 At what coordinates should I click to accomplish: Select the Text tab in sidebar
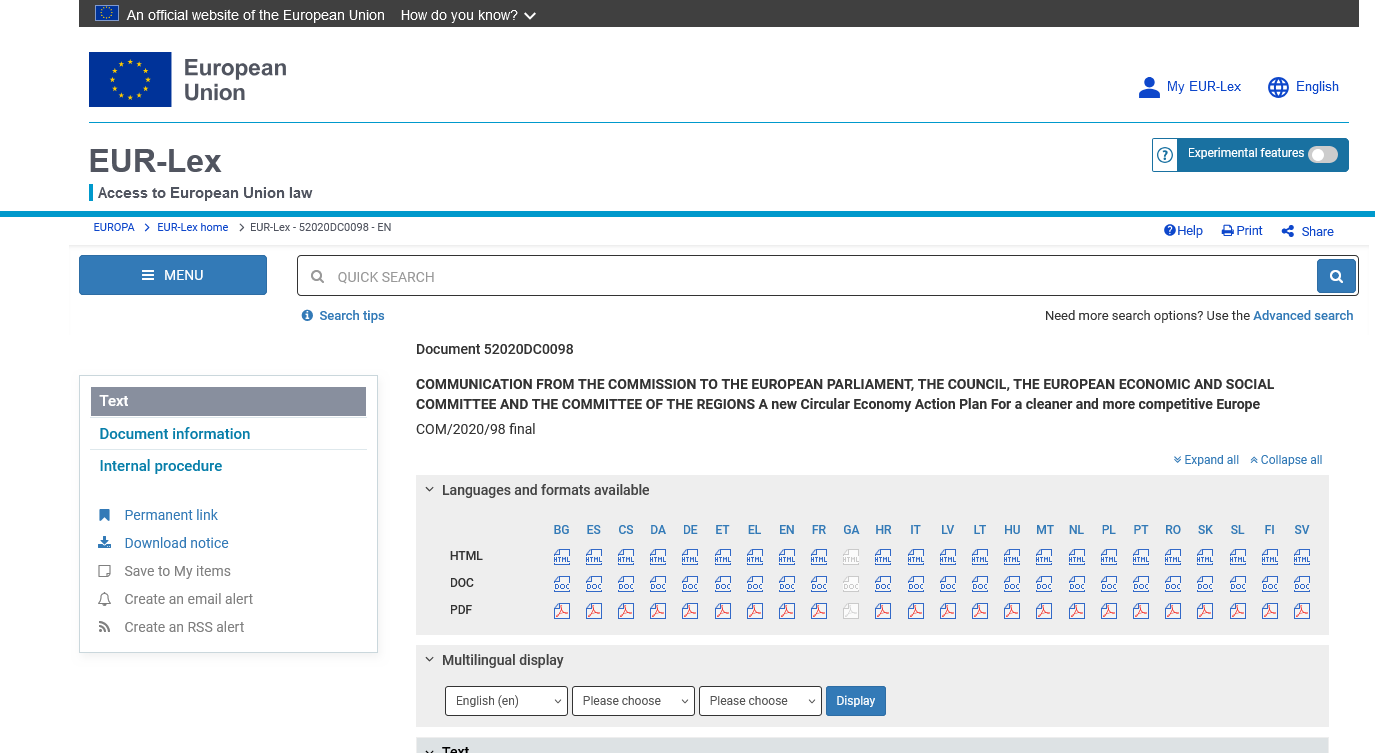click(228, 401)
